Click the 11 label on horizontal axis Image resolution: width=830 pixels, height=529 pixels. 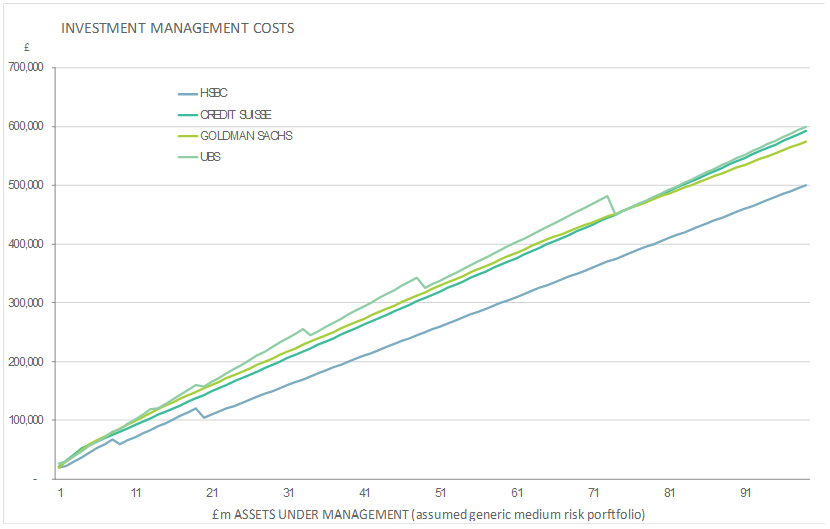point(136,494)
